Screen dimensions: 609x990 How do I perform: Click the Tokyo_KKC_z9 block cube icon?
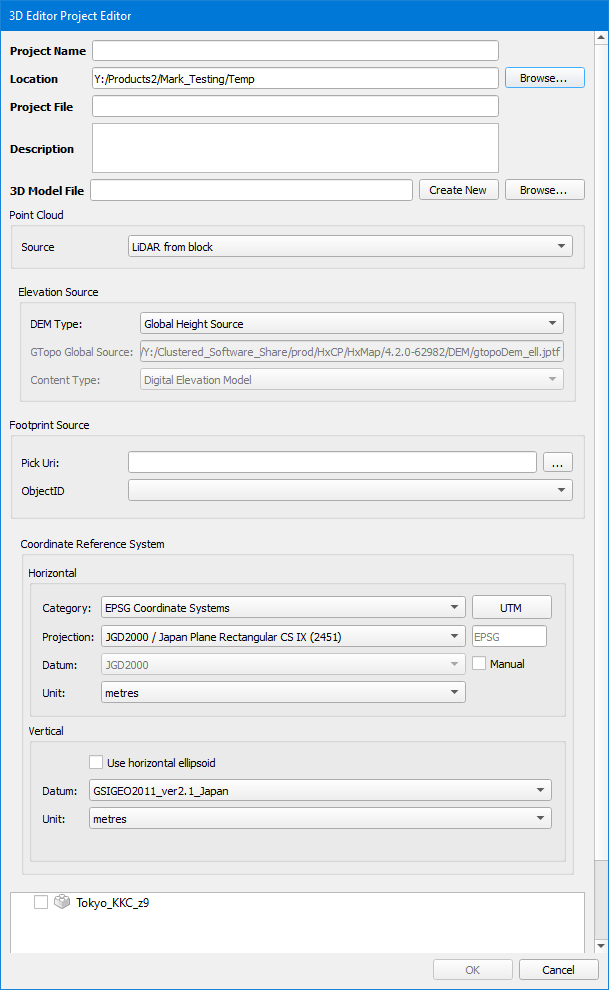coord(61,903)
